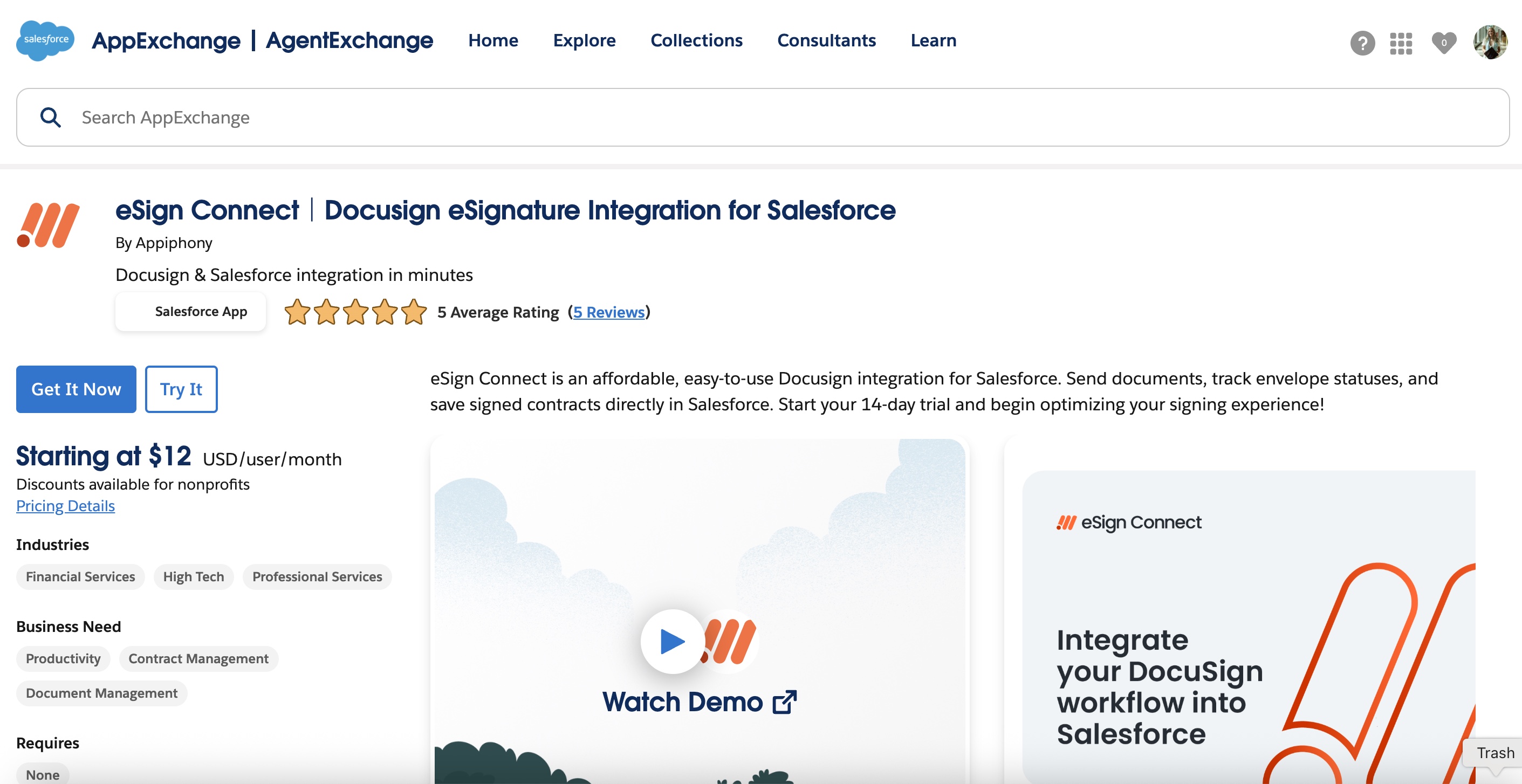Open the Explore menu
The image size is (1522, 784).
tap(584, 40)
